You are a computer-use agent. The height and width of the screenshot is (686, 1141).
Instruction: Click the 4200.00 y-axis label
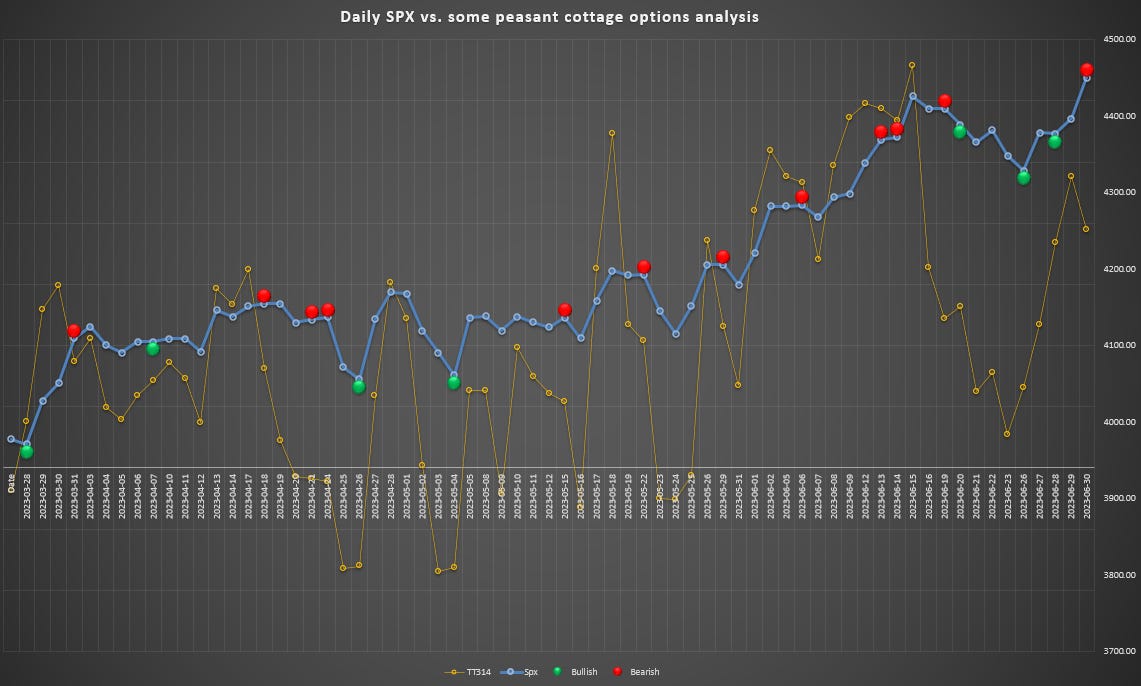[x=1119, y=269]
